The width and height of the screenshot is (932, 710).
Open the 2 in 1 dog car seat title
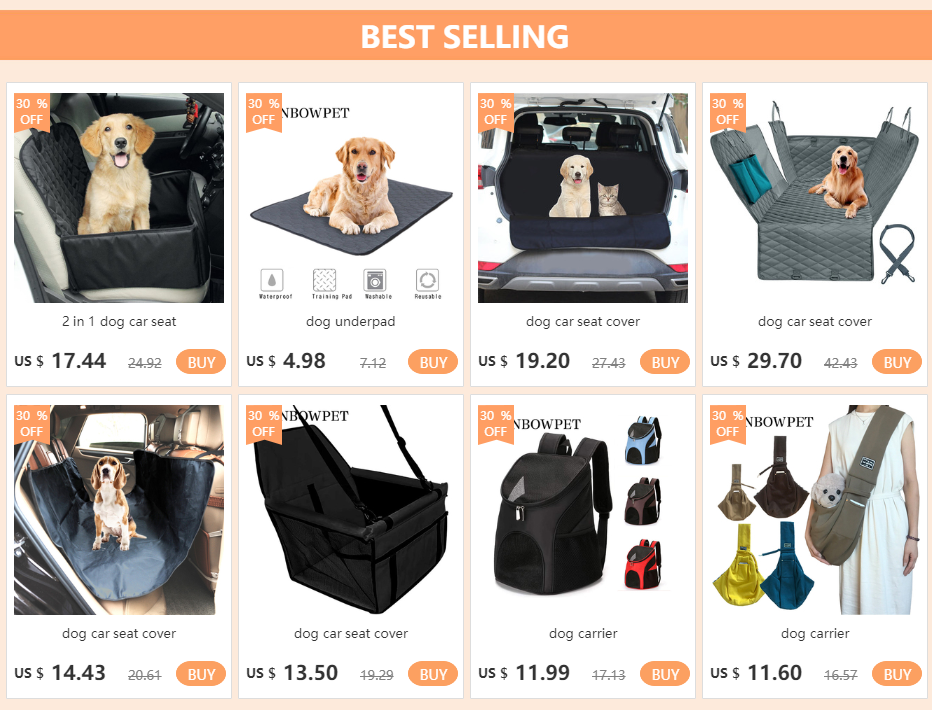tap(119, 321)
